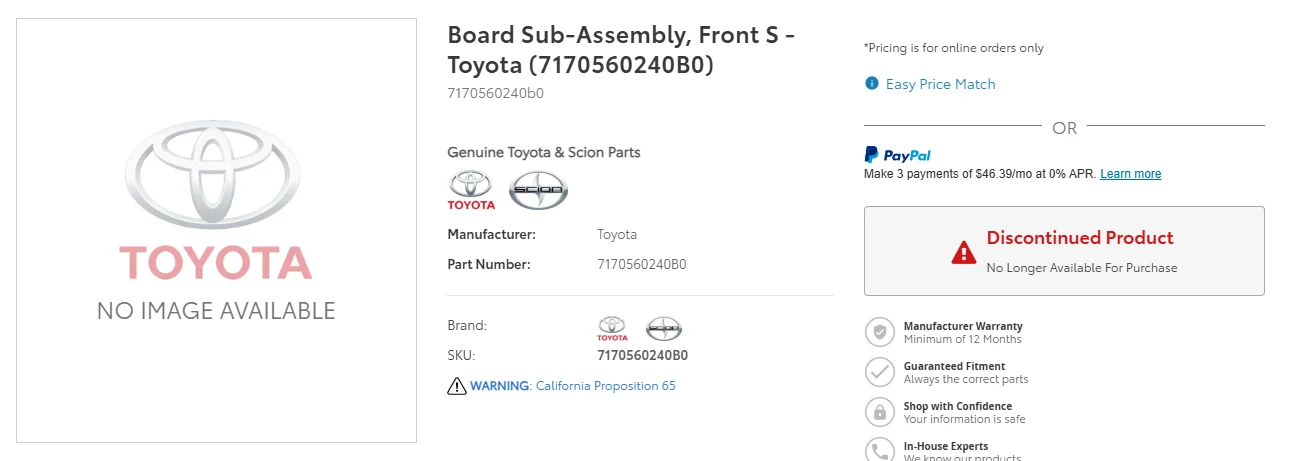Viewport: 1304px width, 461px height.
Task: Click the Toyota logo under Genuine Parts
Action: point(471,190)
